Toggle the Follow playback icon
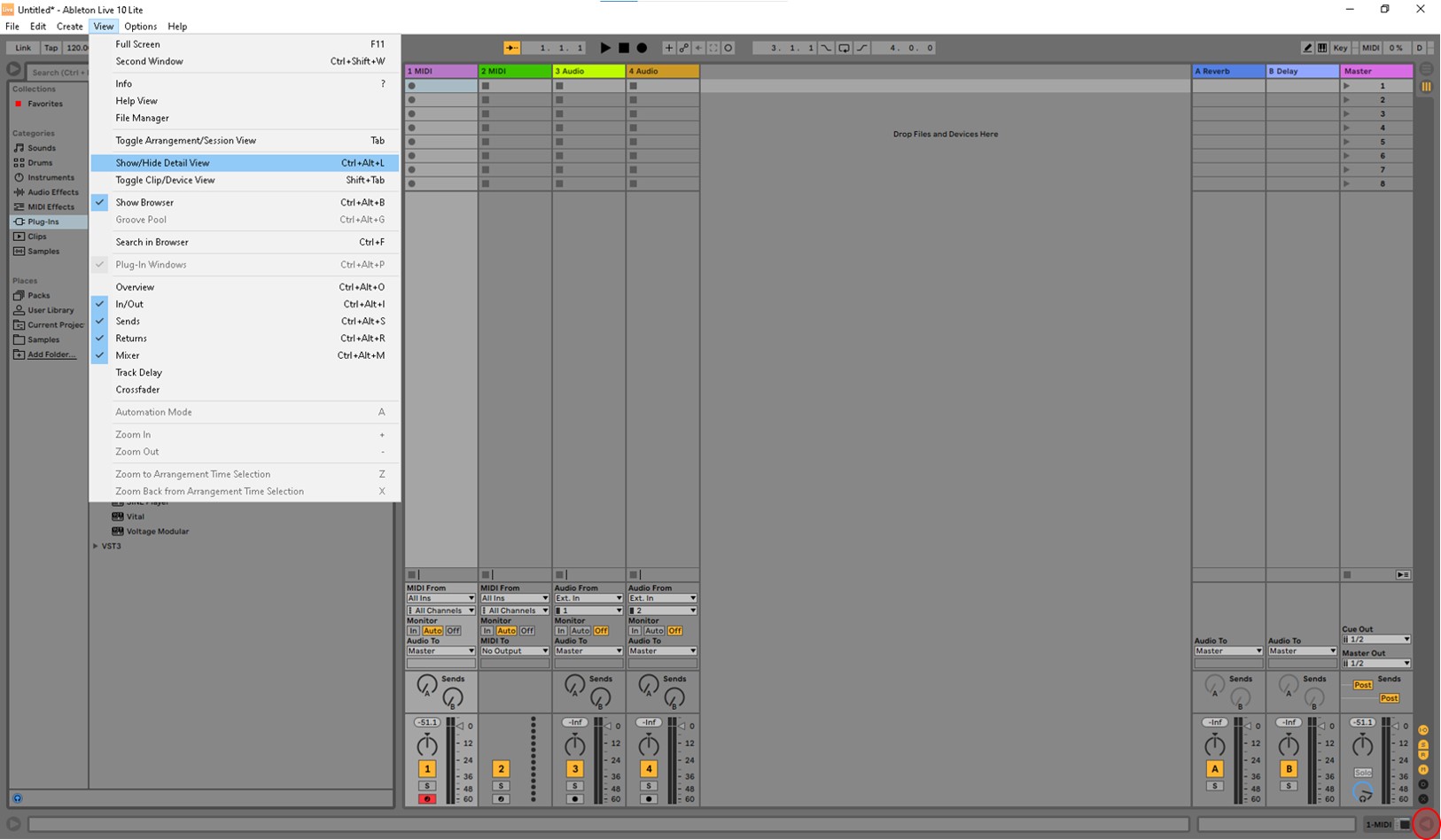Image resolution: width=1441 pixels, height=840 pixels. tap(512, 48)
